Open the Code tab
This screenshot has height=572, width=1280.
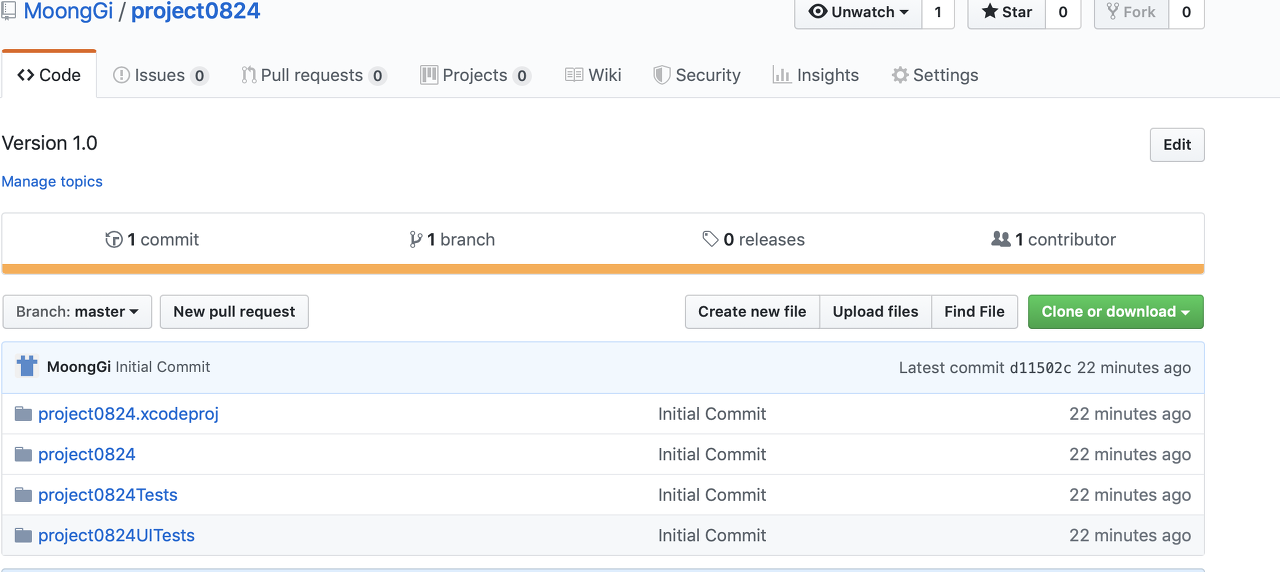point(49,75)
